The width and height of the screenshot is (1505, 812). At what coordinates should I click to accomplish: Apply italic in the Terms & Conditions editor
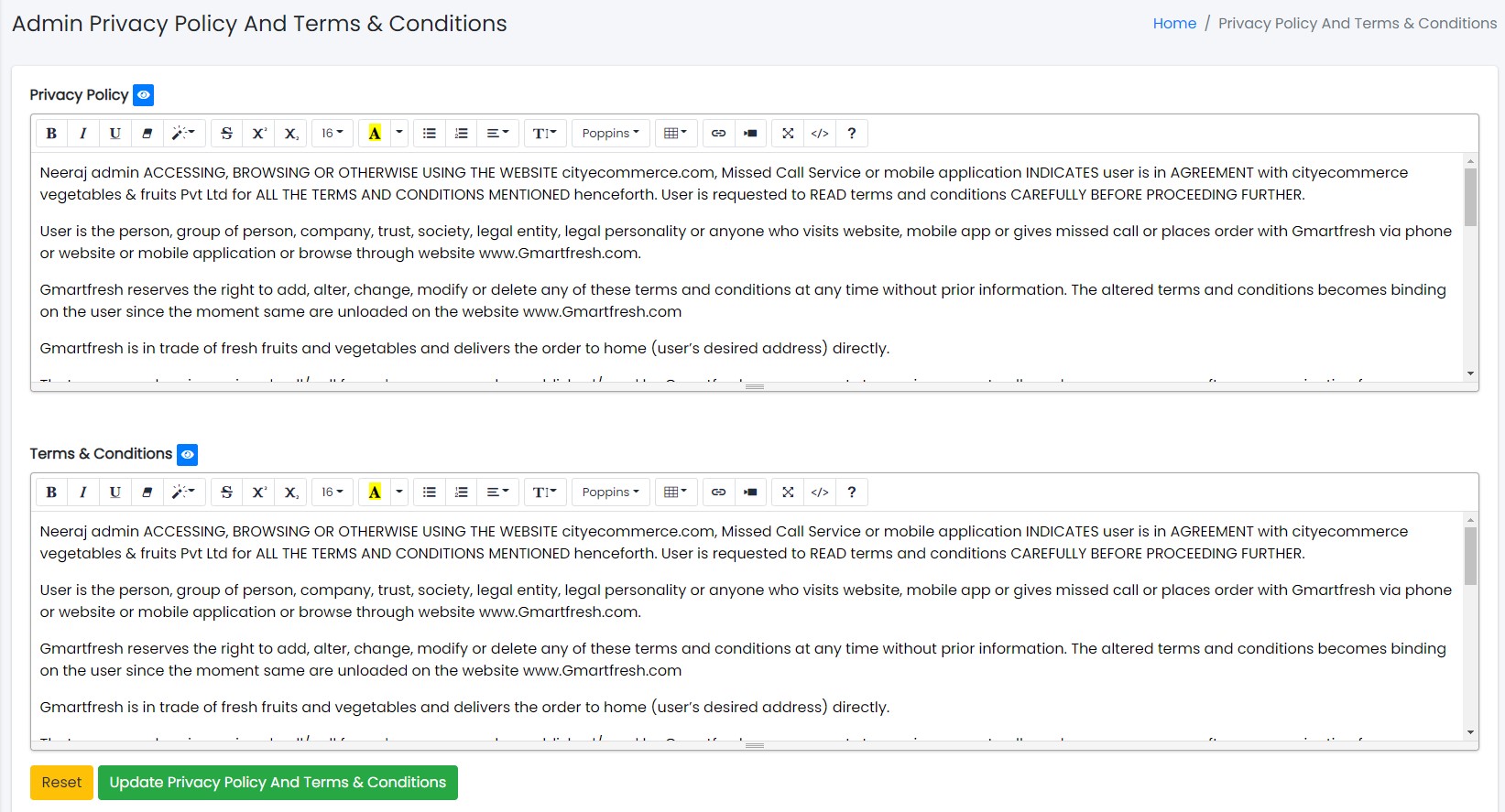(x=83, y=493)
